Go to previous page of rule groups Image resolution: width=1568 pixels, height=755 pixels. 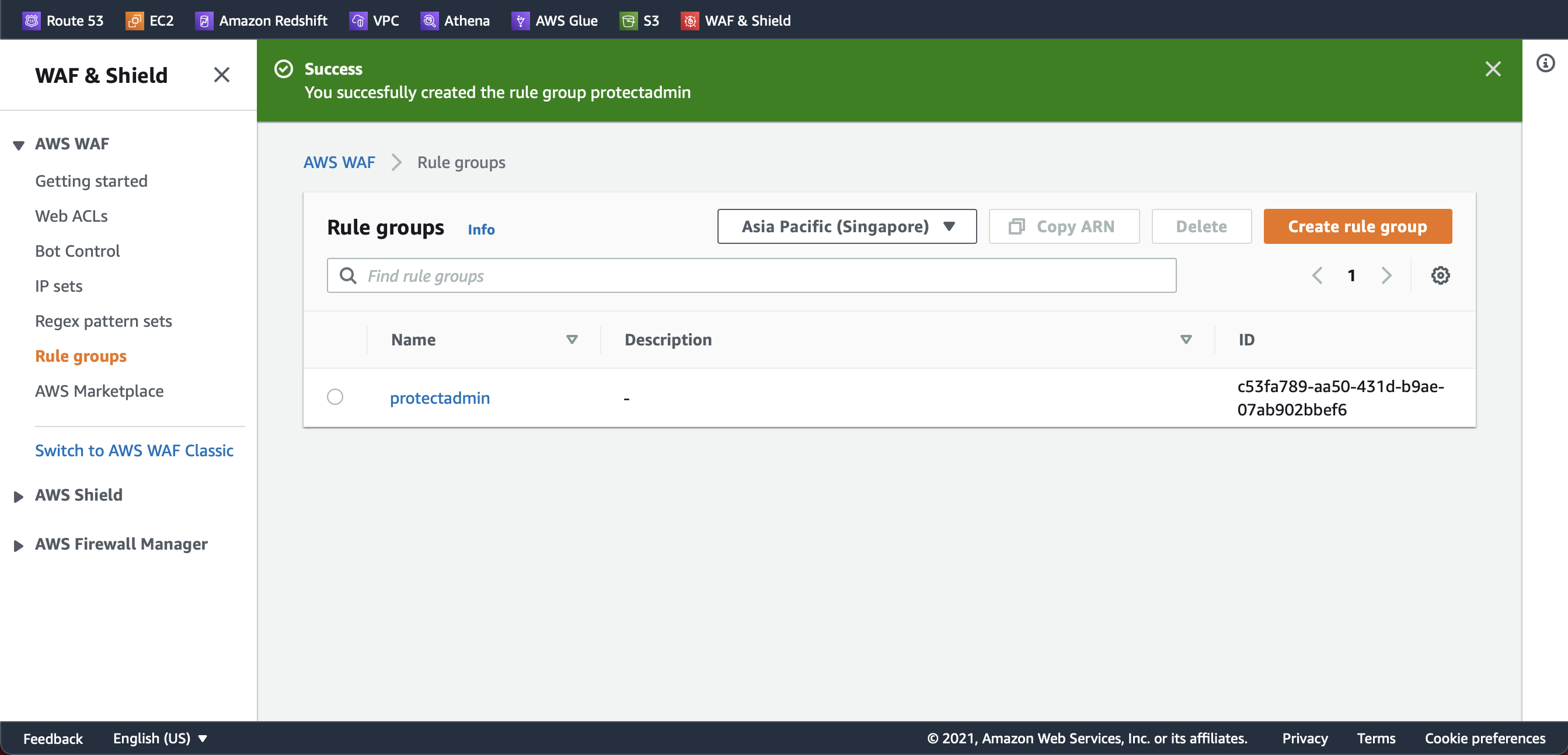coord(1316,275)
